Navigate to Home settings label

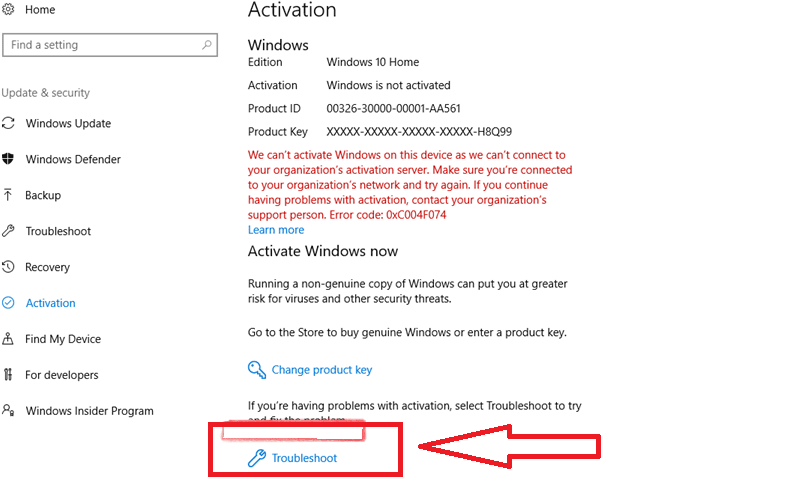pyautogui.click(x=40, y=10)
